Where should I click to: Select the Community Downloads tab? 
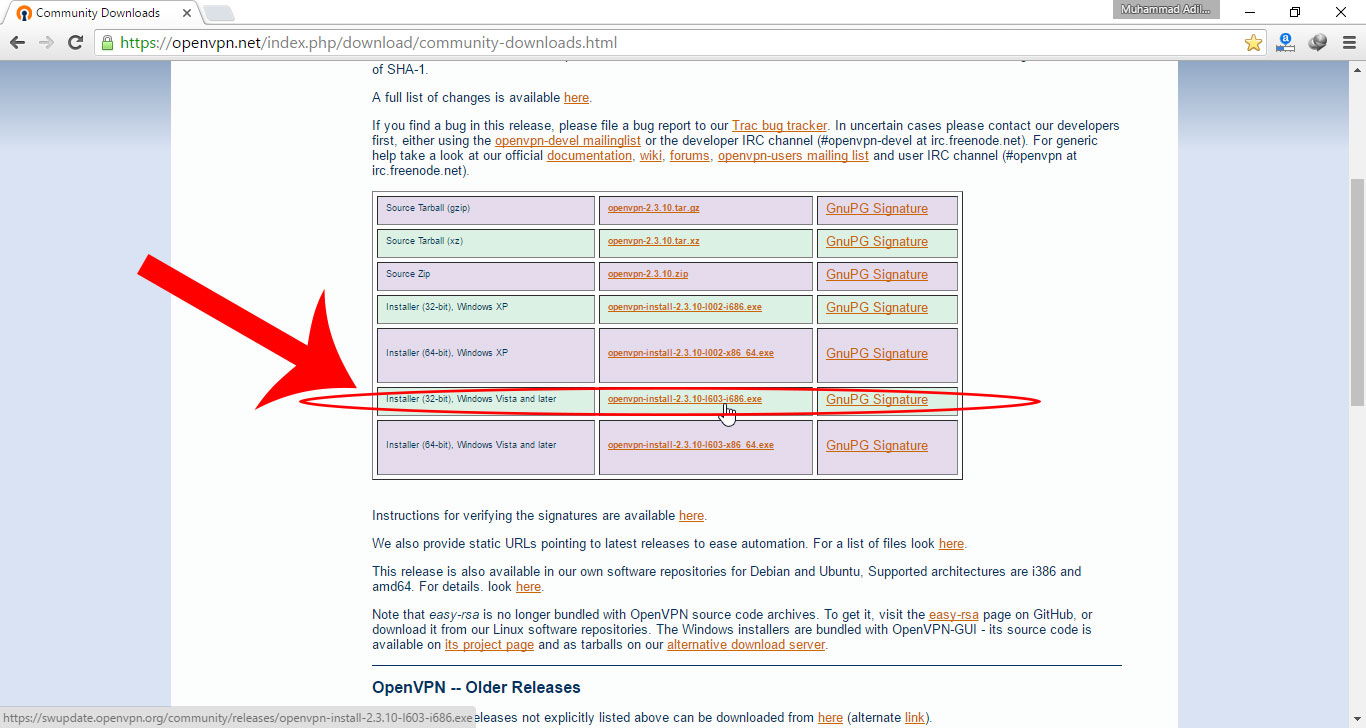click(97, 13)
